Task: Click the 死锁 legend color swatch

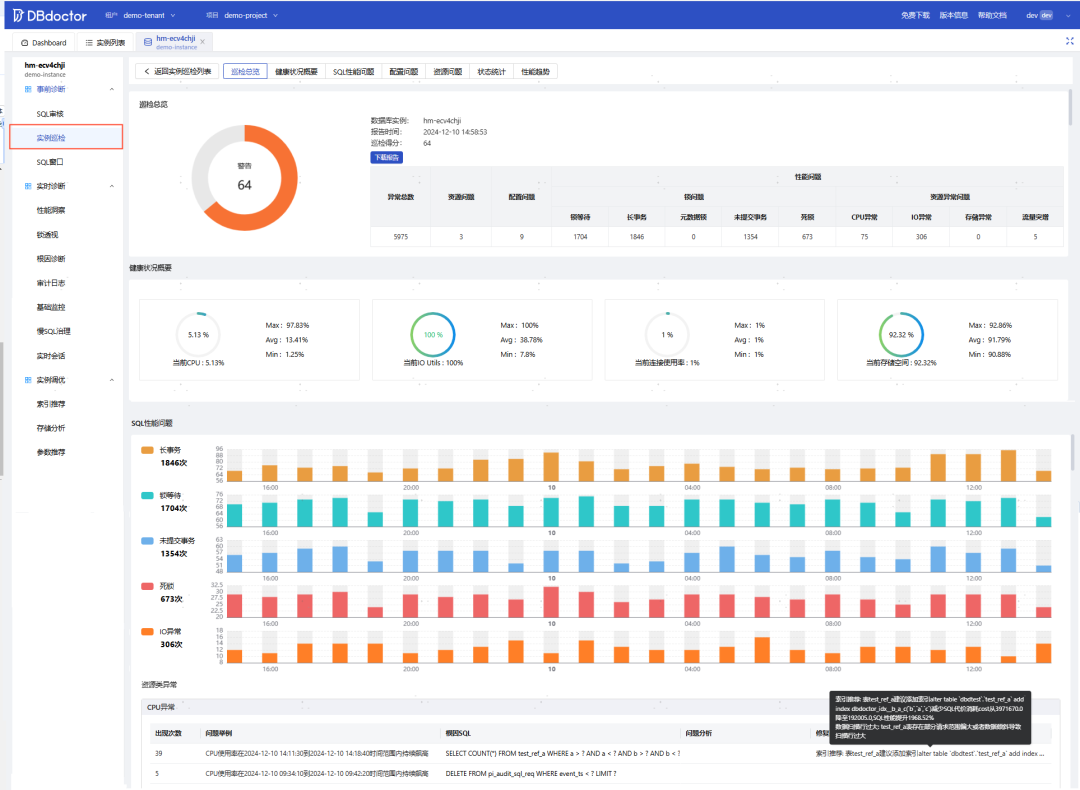Action: pyautogui.click(x=147, y=587)
